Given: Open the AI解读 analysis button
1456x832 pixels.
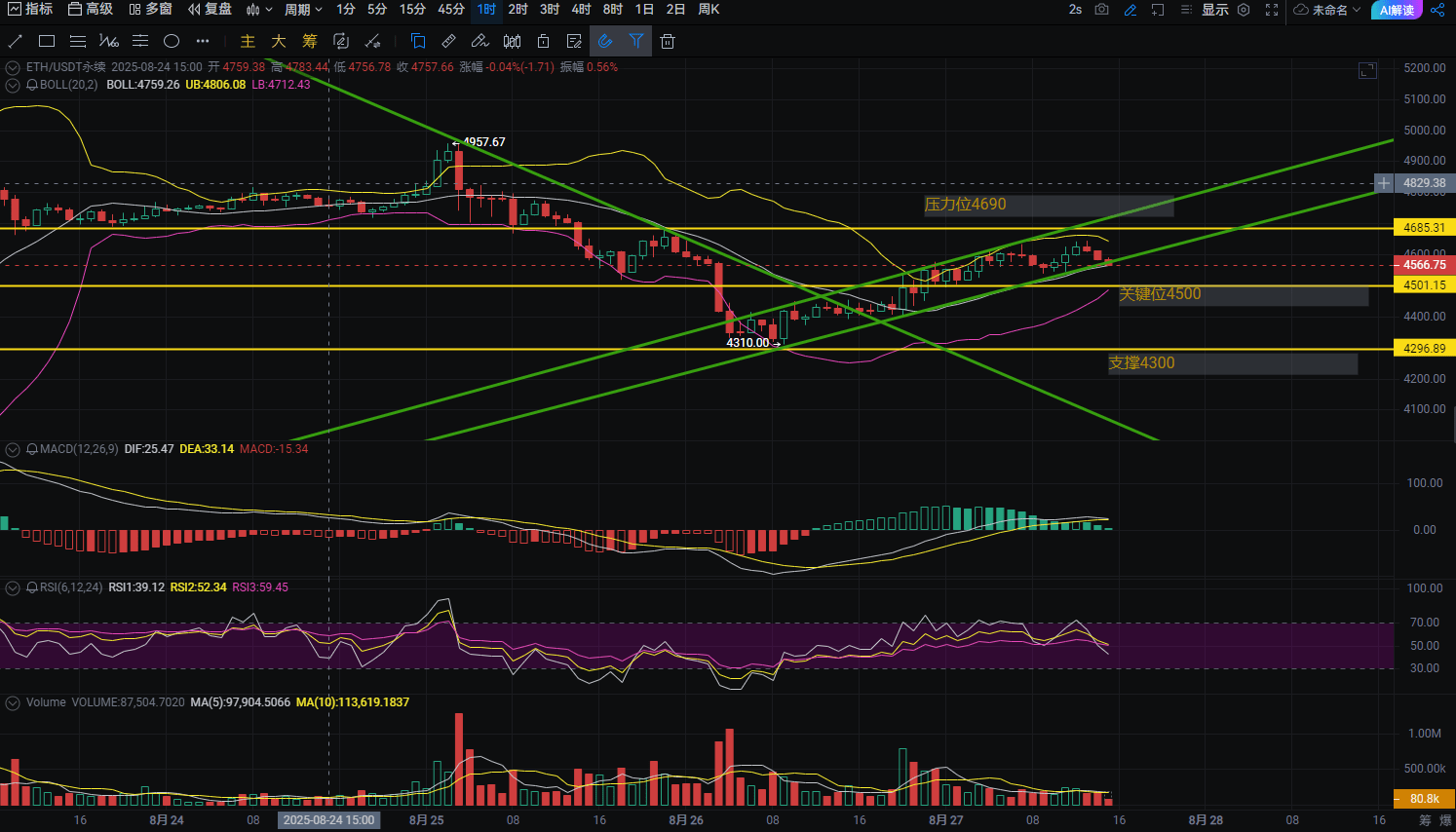Looking at the screenshot, I should click(x=1397, y=10).
